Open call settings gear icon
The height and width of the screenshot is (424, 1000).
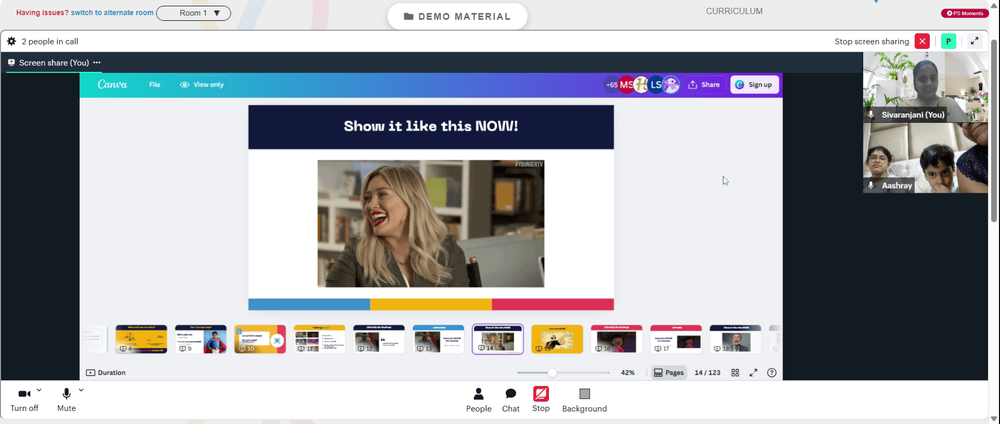pyautogui.click(x=11, y=41)
